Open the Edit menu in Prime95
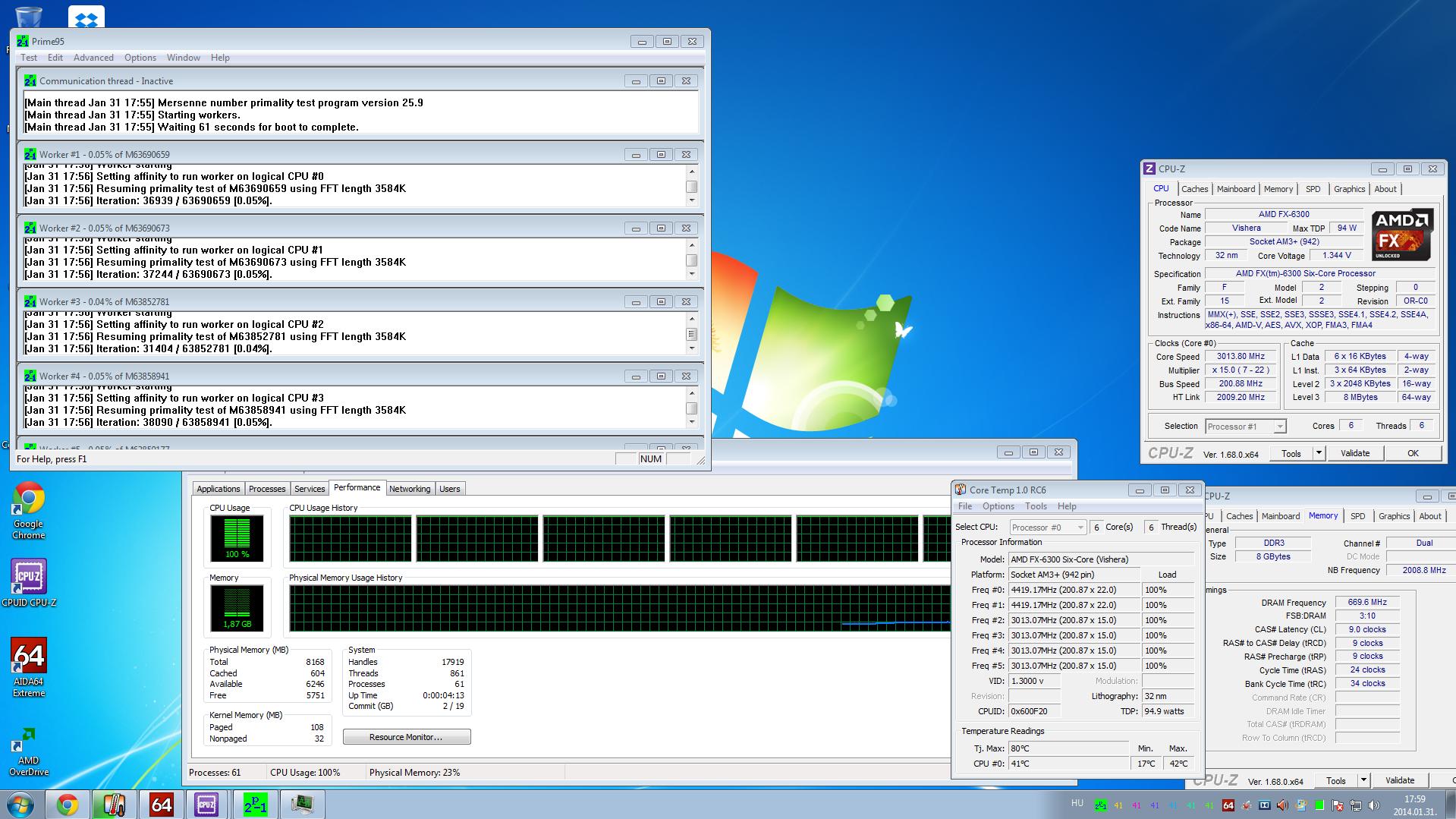 tap(55, 58)
